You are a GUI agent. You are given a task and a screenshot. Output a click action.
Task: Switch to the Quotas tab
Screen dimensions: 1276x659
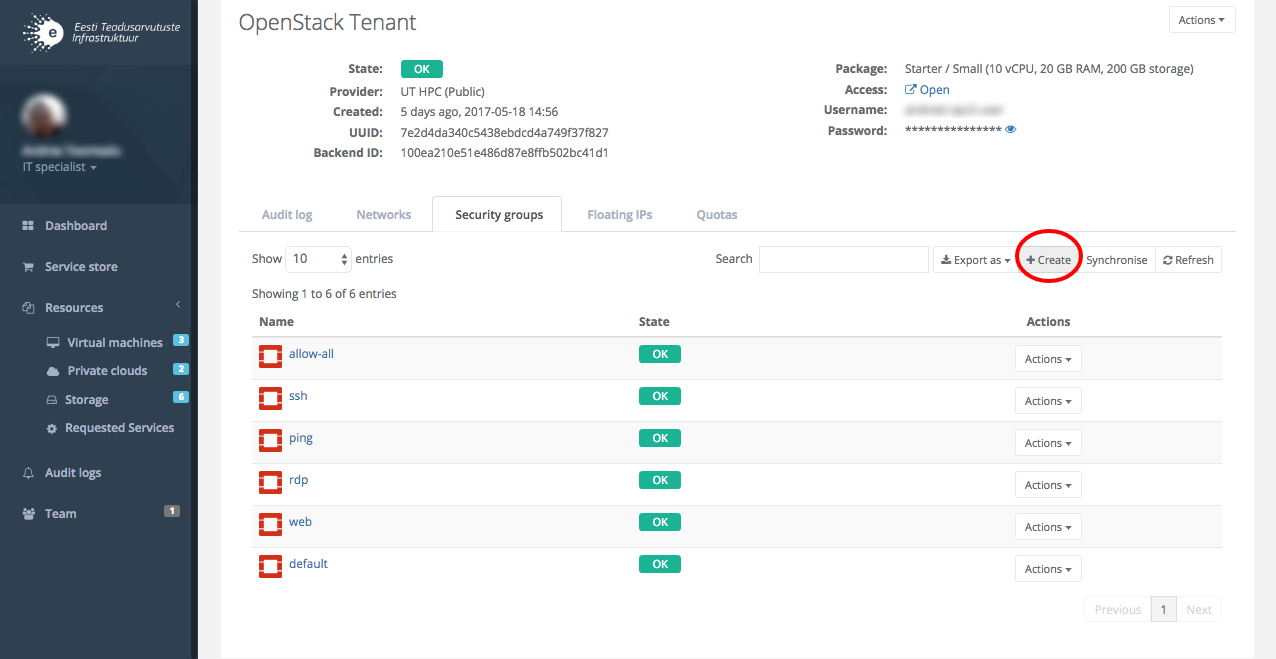pyautogui.click(x=717, y=215)
